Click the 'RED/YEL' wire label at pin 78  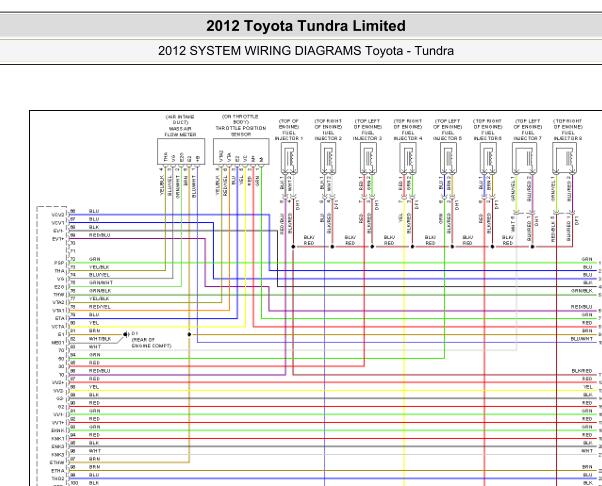click(99, 307)
